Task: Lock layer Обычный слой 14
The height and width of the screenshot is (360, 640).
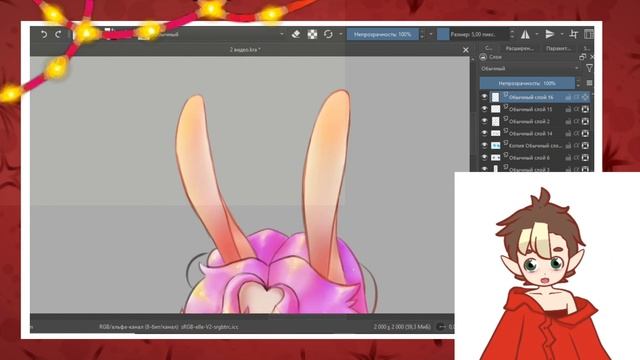Action: click(568, 133)
